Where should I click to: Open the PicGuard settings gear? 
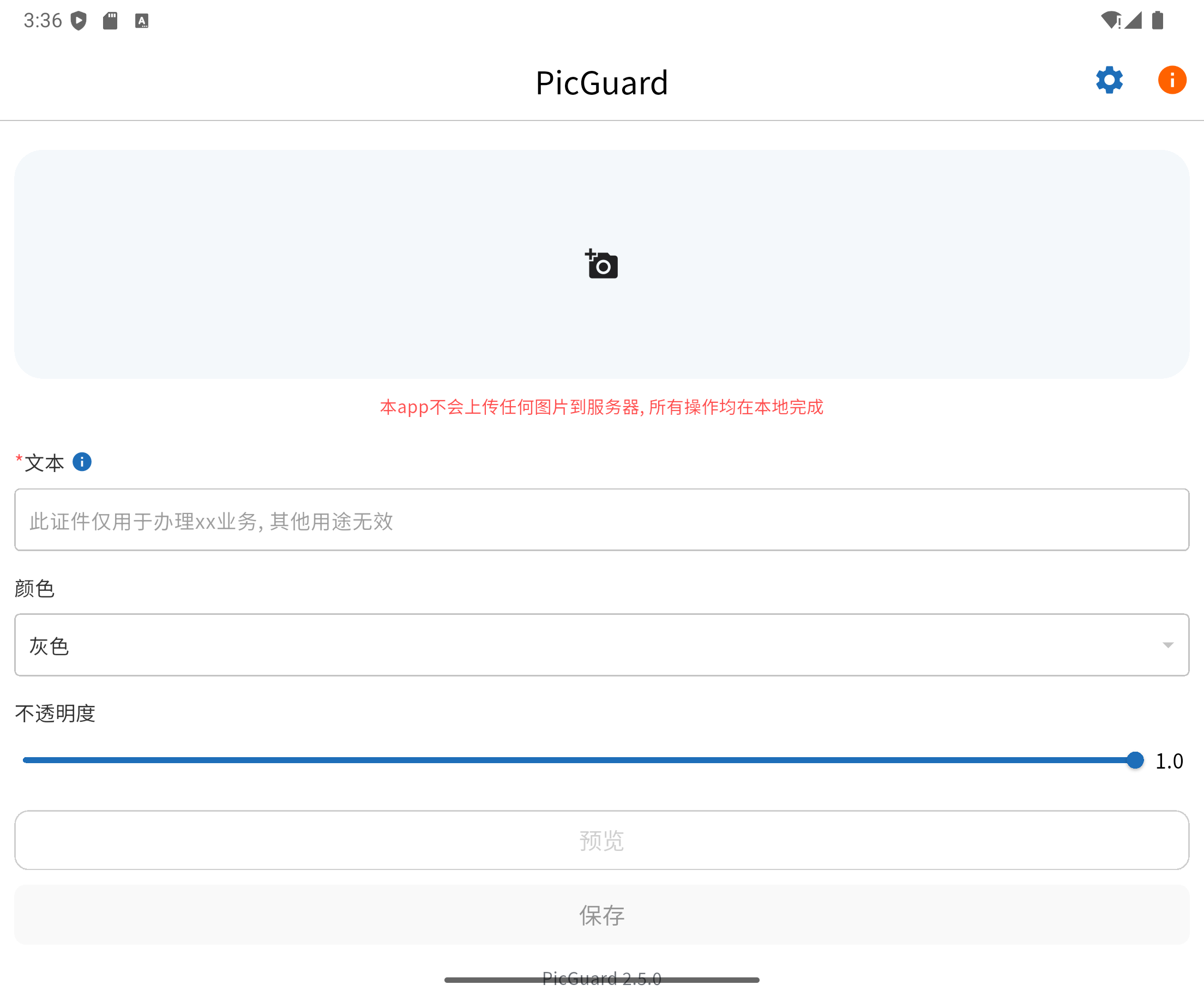pyautogui.click(x=1109, y=80)
